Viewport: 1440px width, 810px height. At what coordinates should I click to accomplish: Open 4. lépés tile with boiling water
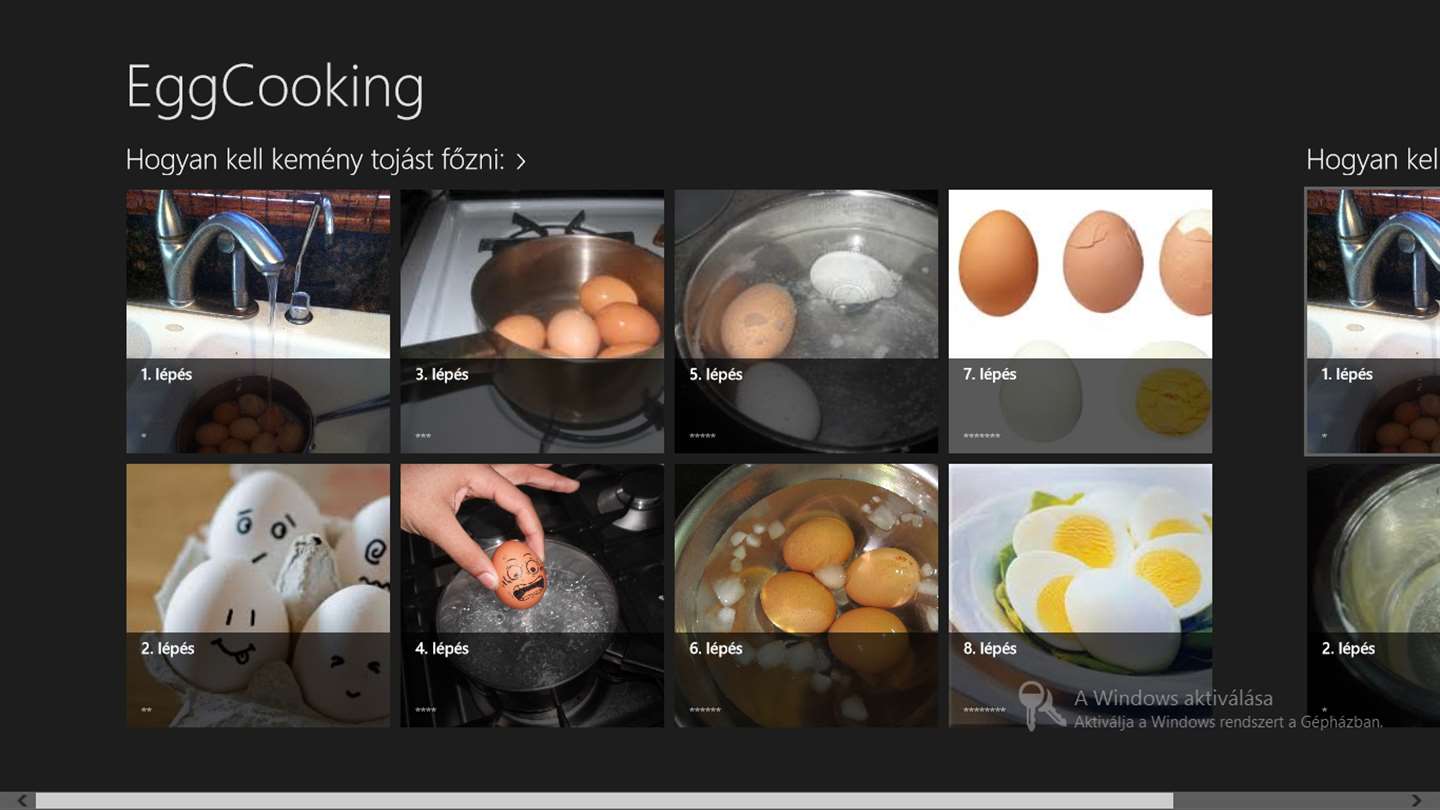532,595
